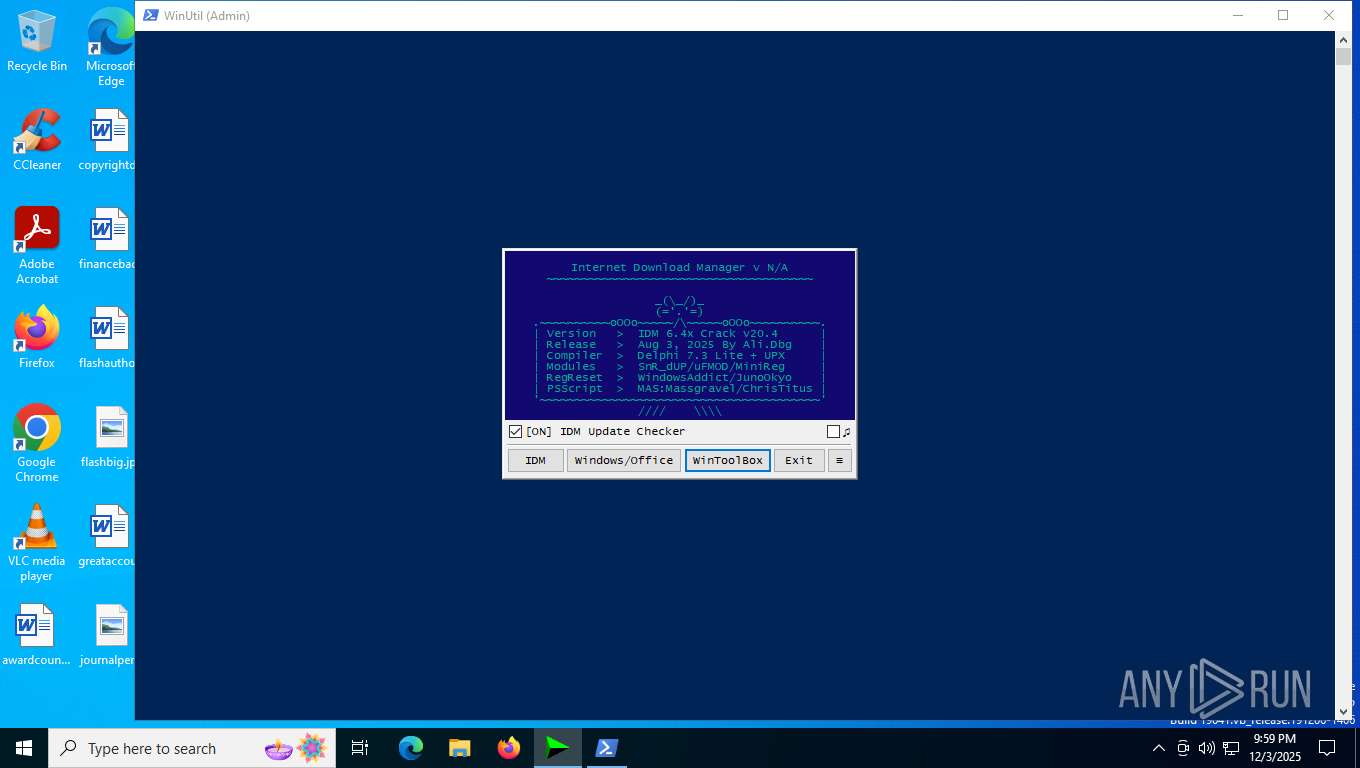The image size is (1360, 768).
Task: Select the awardcoun Word document icon
Action: pyautogui.click(x=37, y=634)
